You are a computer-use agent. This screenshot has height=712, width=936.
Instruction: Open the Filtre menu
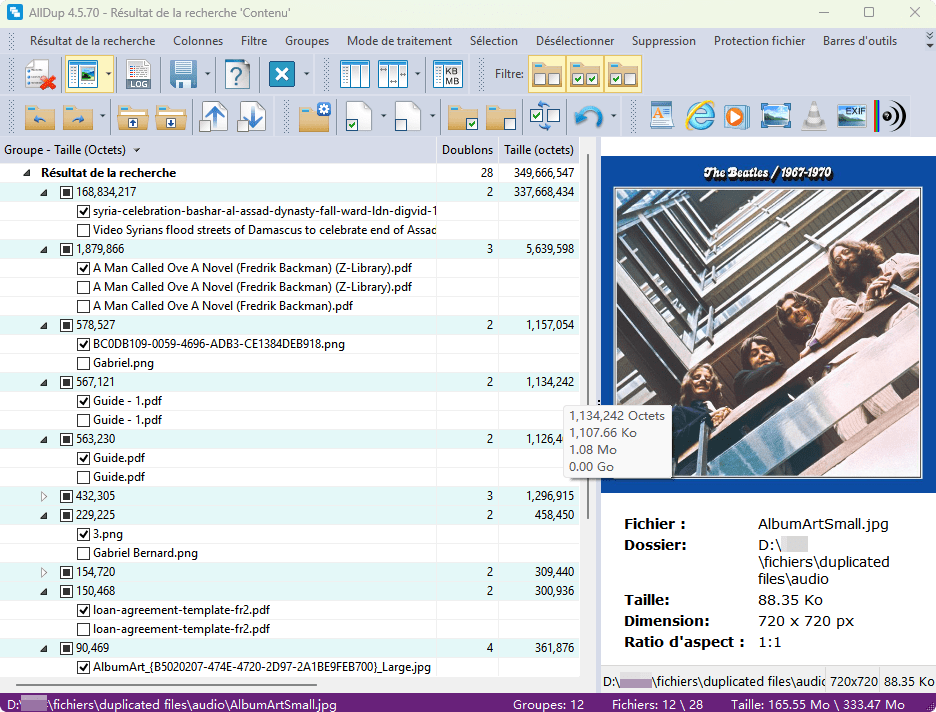(254, 41)
